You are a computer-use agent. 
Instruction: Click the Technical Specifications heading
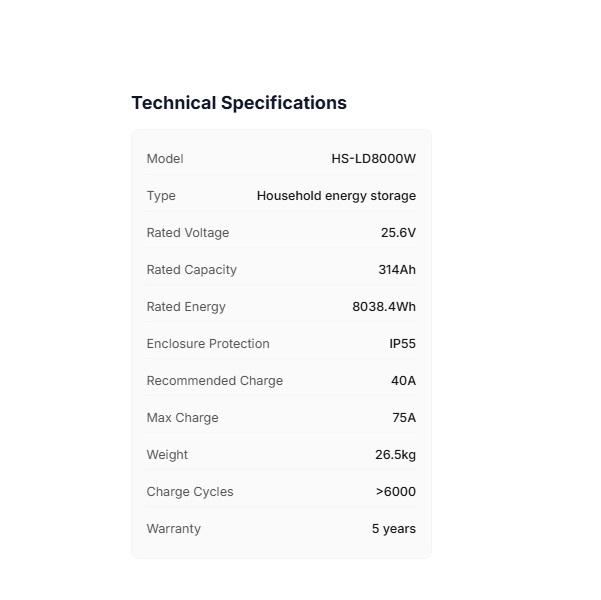(x=239, y=103)
